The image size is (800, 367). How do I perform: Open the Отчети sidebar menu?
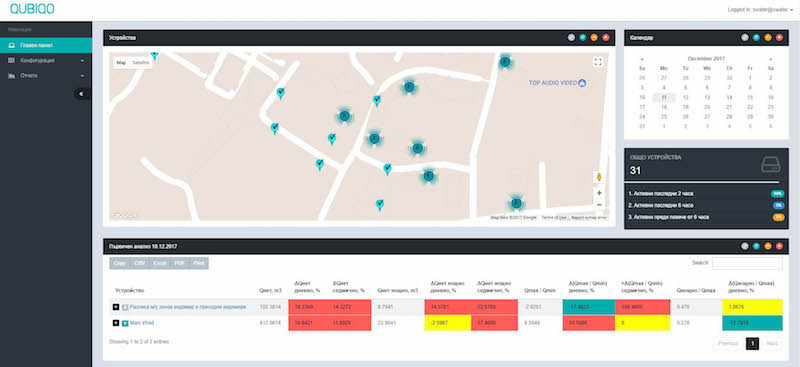click(46, 76)
